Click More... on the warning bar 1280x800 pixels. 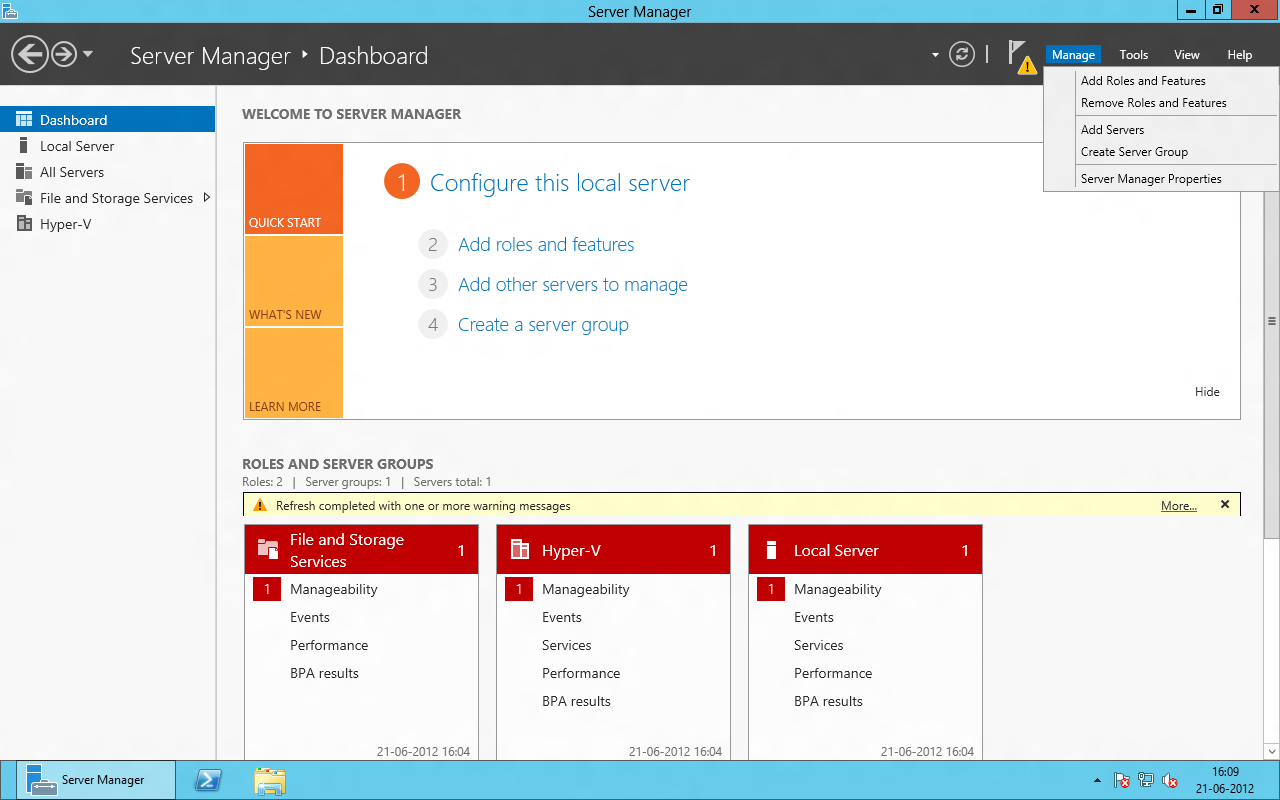tap(1179, 506)
